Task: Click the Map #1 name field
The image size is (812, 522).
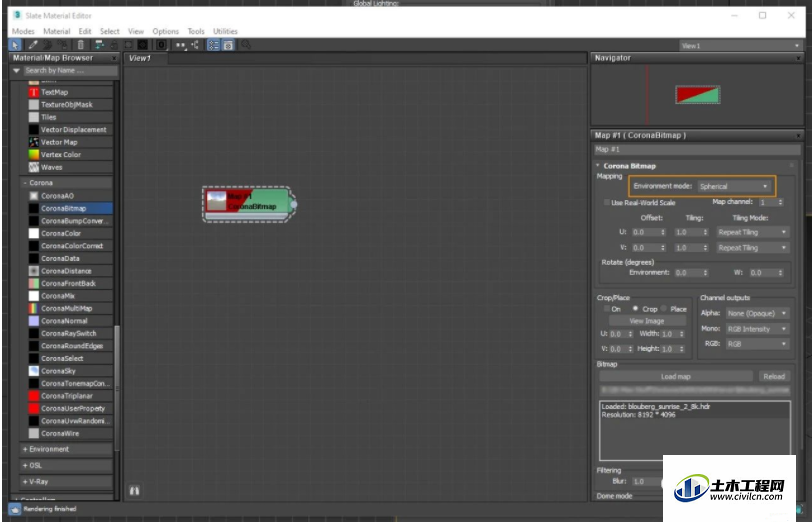Action: pyautogui.click(x=697, y=149)
